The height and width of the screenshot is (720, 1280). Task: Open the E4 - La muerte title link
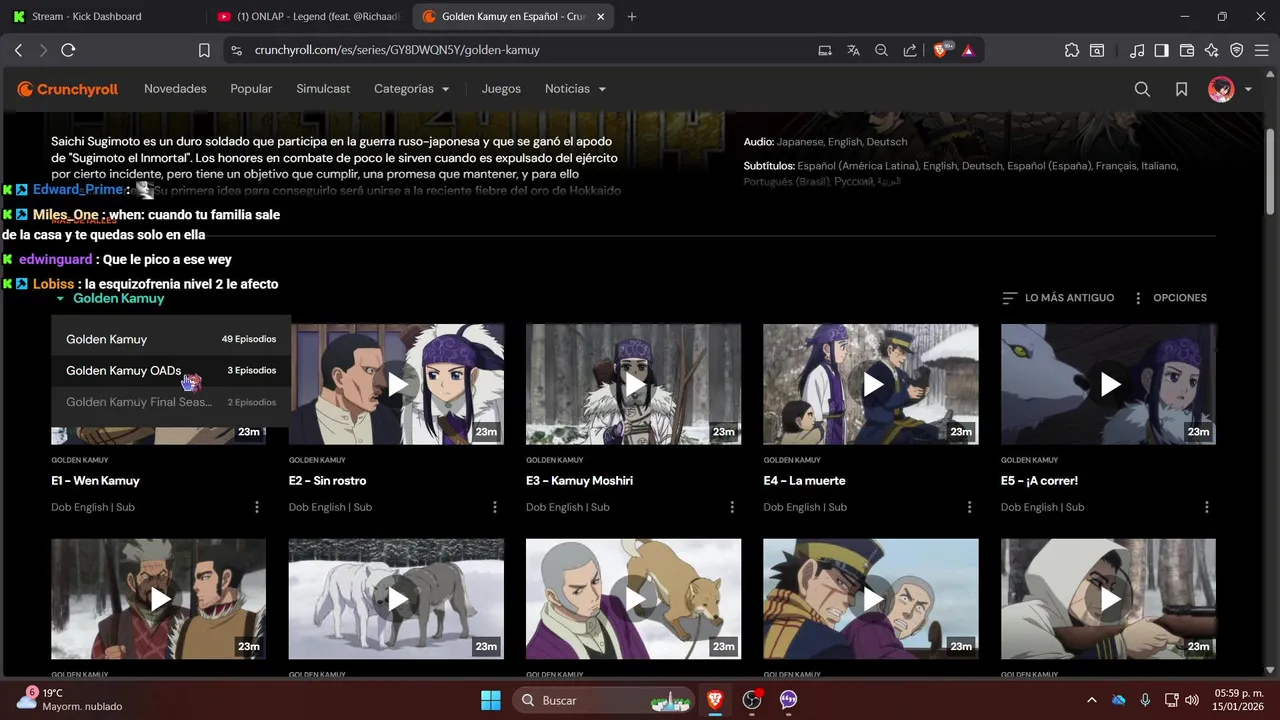pos(805,481)
